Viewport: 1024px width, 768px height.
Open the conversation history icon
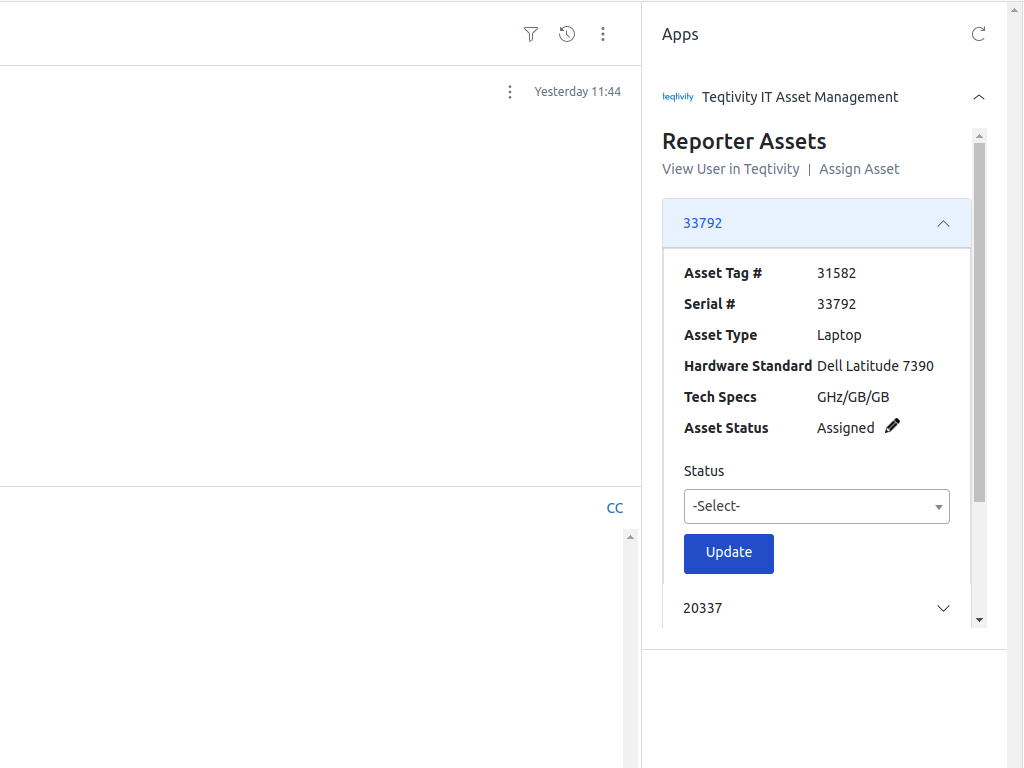coord(567,34)
